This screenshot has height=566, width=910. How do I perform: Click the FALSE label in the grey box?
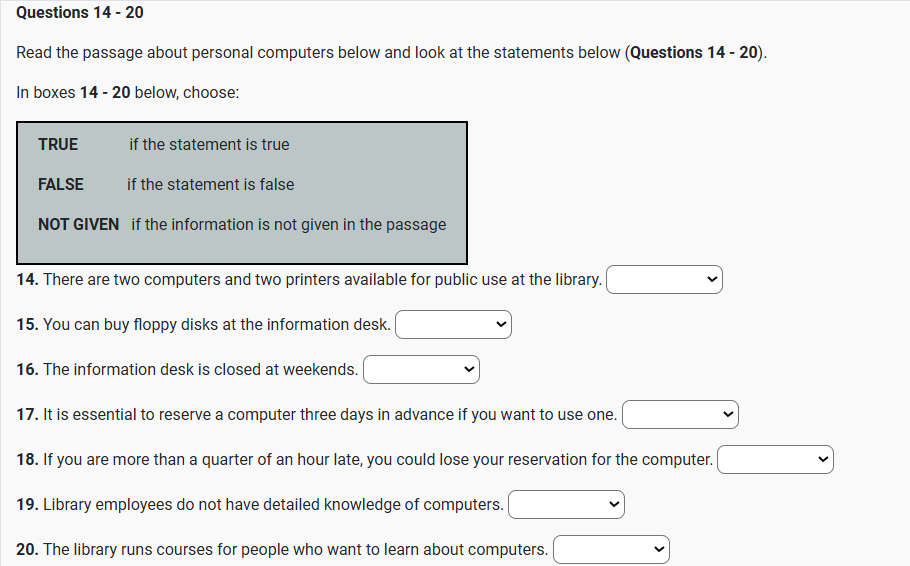coord(61,184)
